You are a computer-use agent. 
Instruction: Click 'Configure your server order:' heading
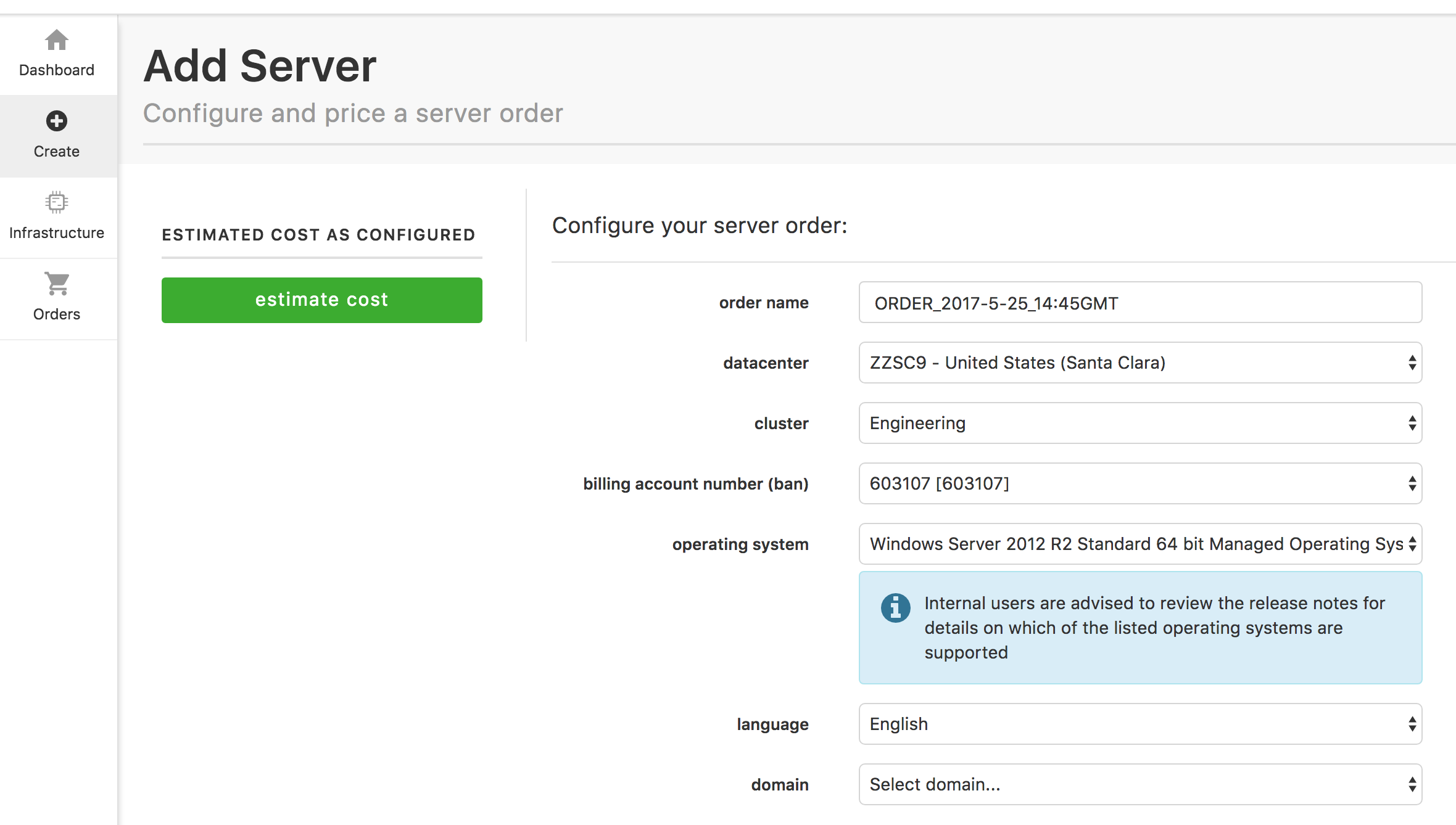tap(700, 226)
